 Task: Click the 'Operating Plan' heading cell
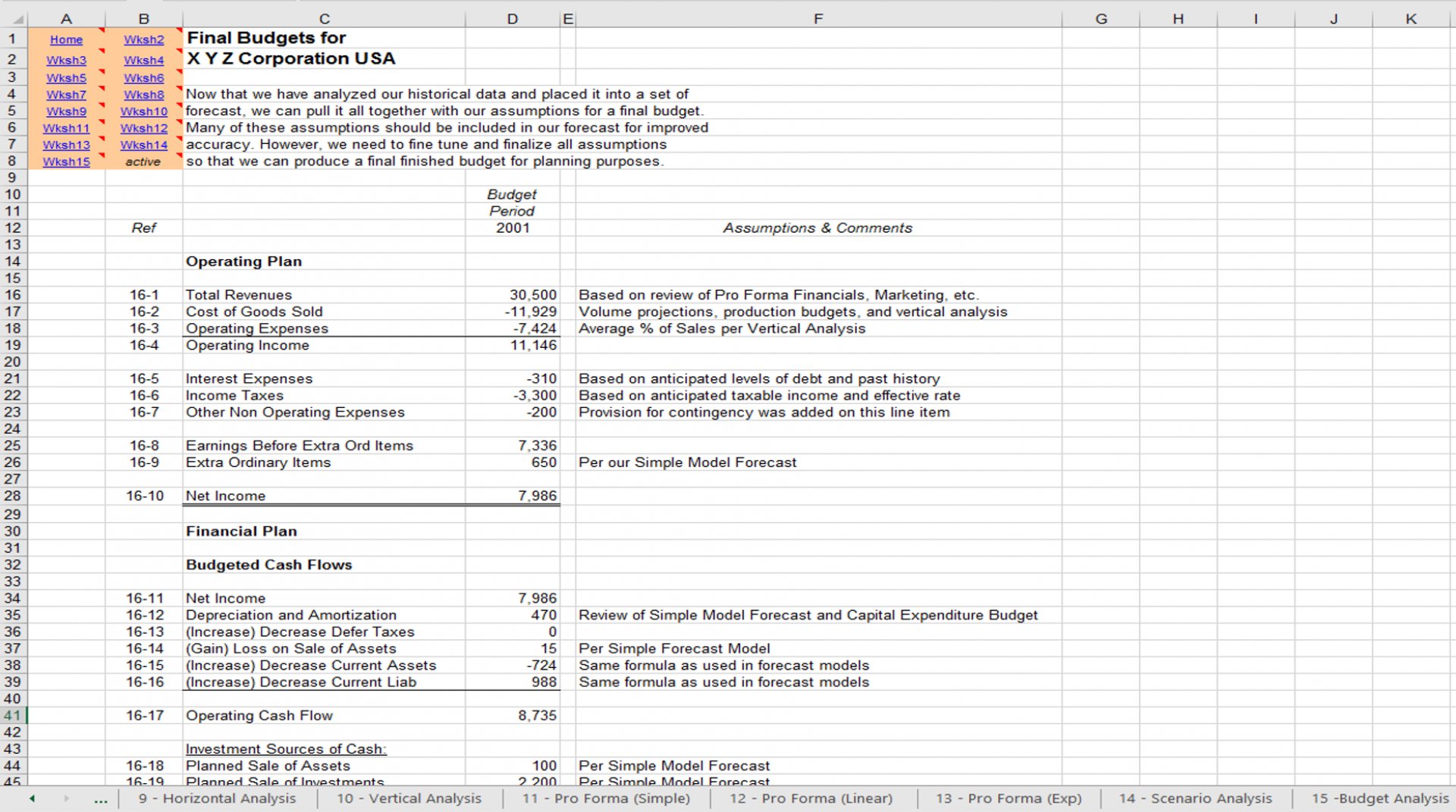pos(324,262)
